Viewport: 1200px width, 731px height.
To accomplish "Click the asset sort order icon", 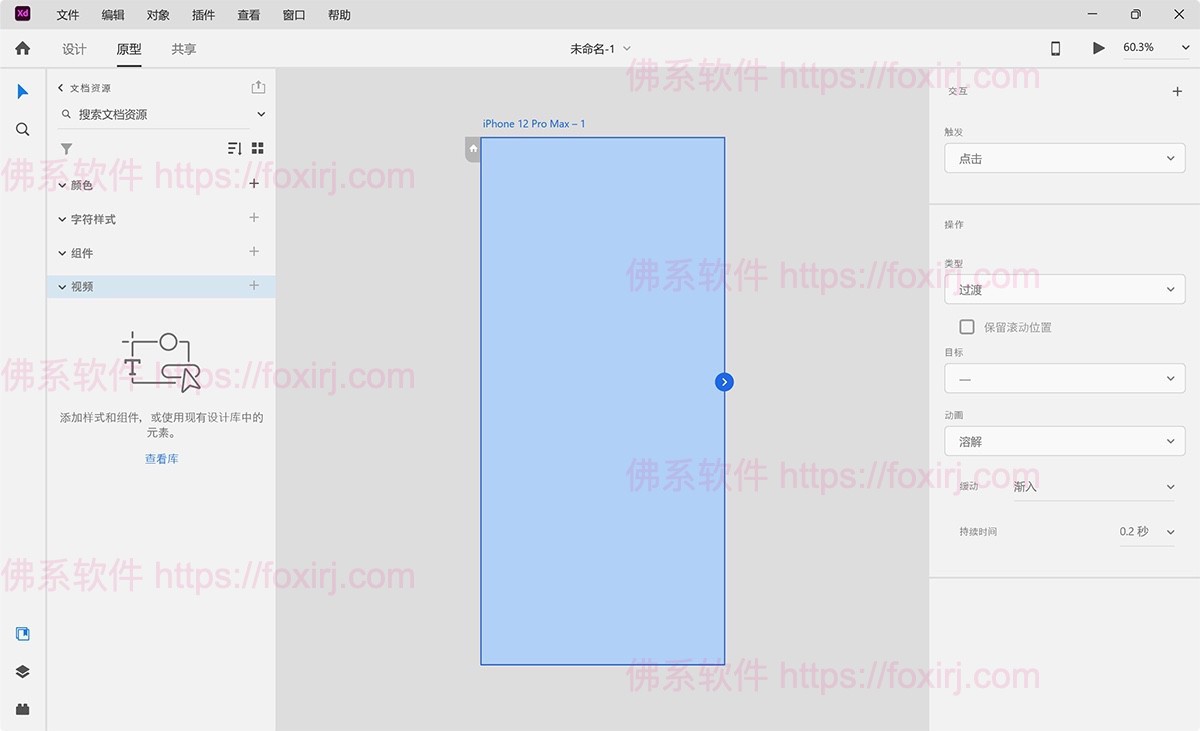I will [234, 148].
